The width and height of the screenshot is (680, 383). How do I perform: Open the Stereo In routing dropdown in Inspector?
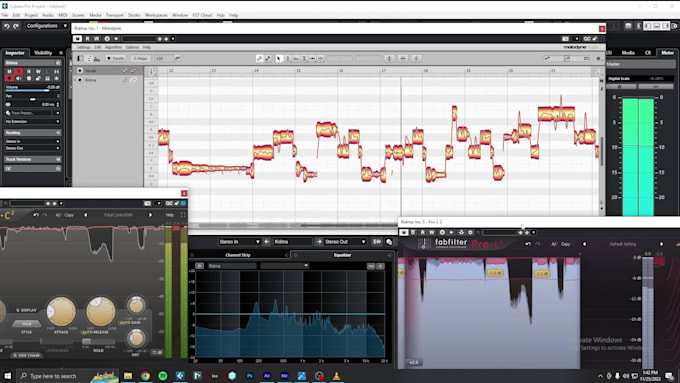click(33, 141)
